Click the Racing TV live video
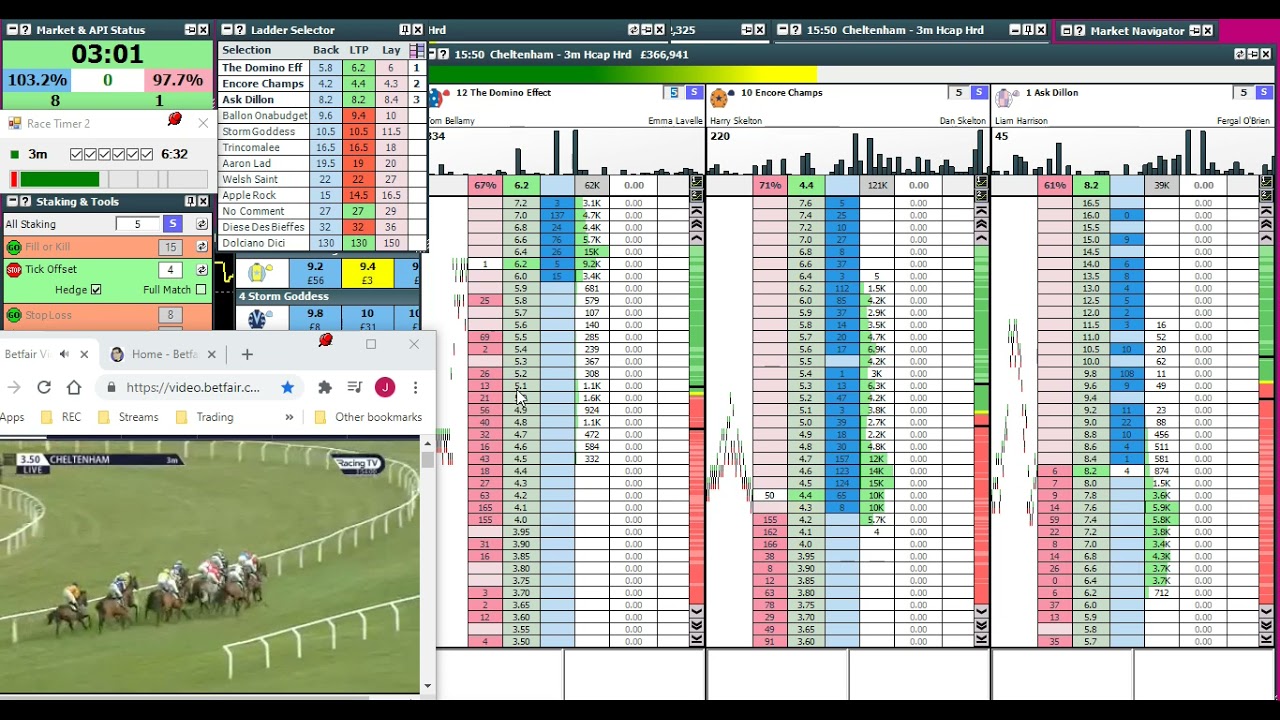 click(x=210, y=565)
